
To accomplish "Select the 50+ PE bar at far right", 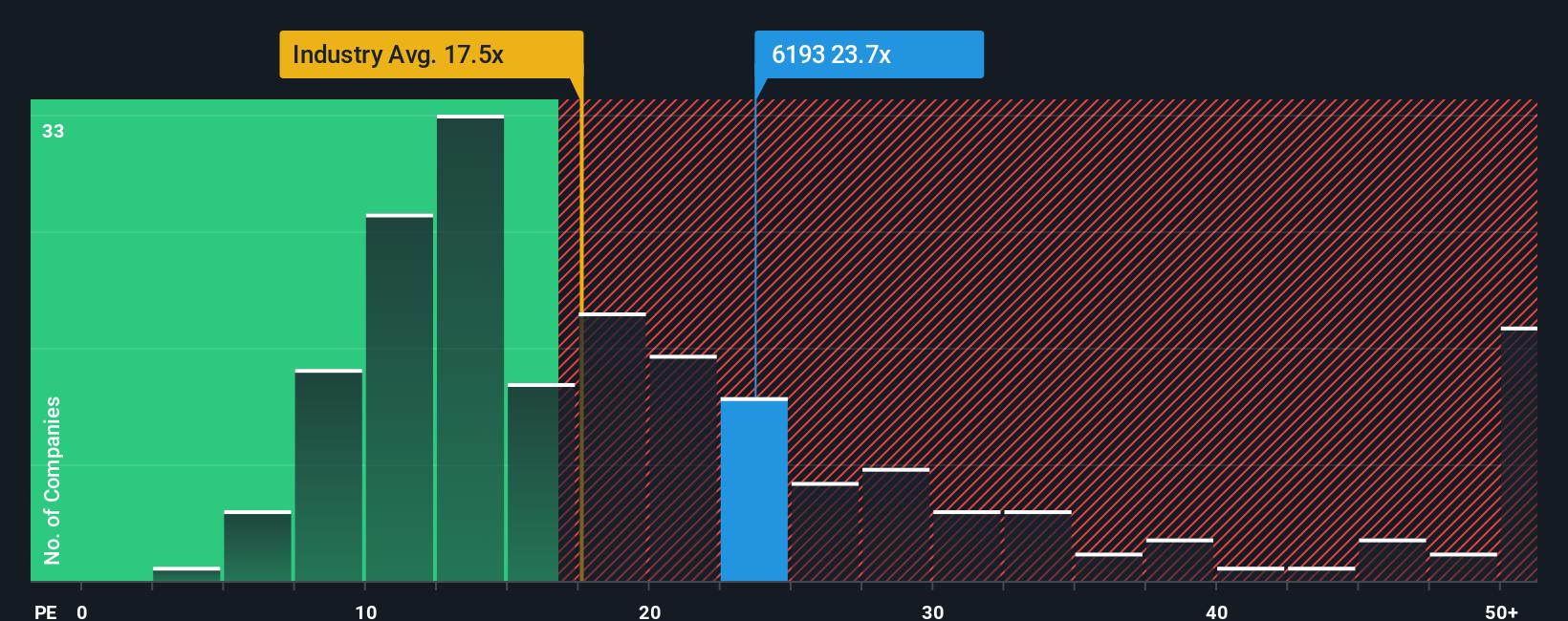I will click(1519, 454).
